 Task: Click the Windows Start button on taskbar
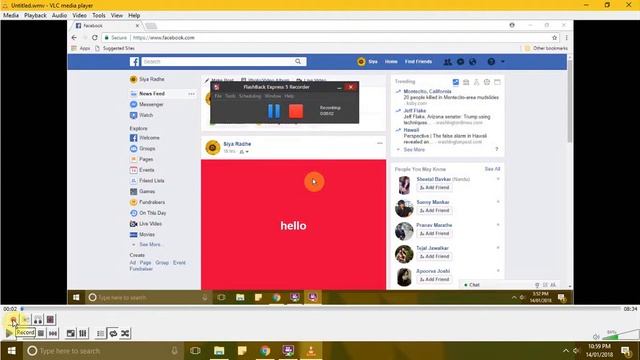click(x=11, y=351)
